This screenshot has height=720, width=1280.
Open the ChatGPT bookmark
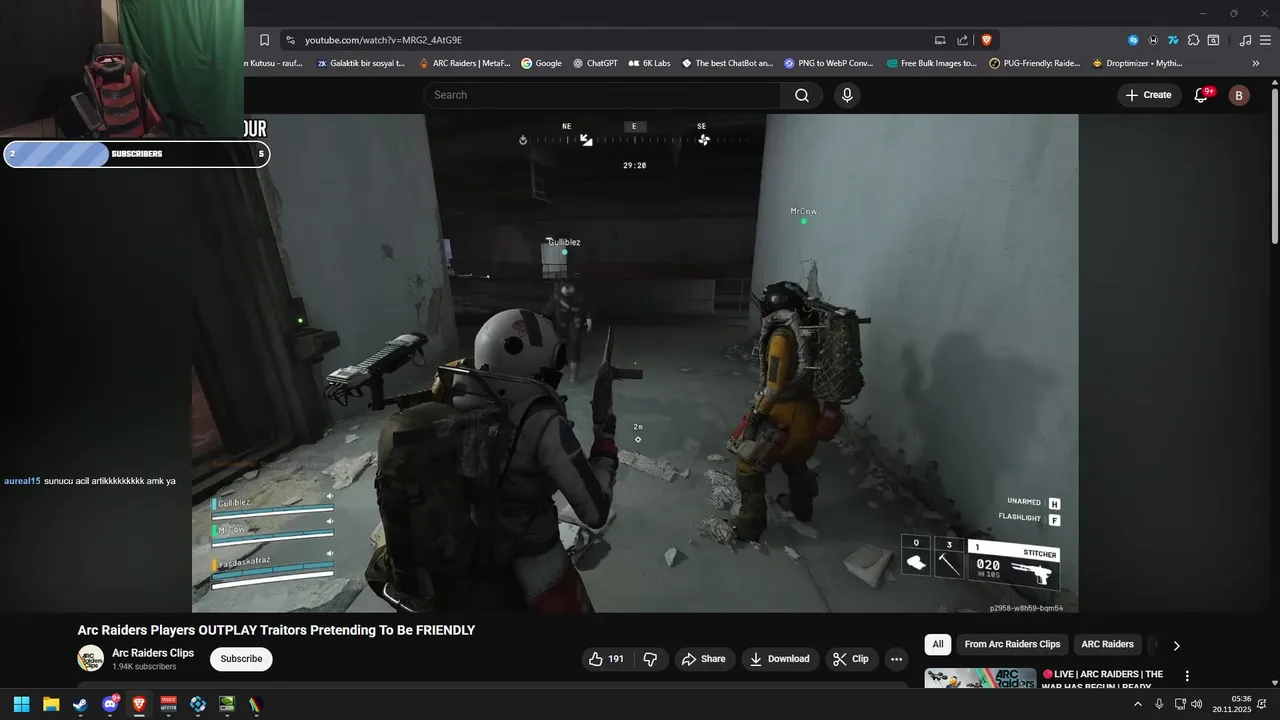(x=595, y=63)
